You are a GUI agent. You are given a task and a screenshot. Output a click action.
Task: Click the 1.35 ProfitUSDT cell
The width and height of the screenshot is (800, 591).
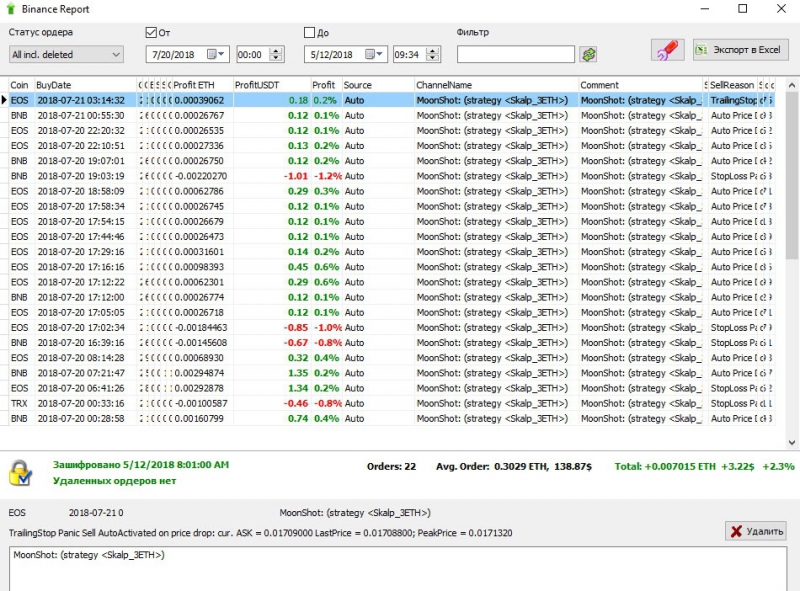271,373
